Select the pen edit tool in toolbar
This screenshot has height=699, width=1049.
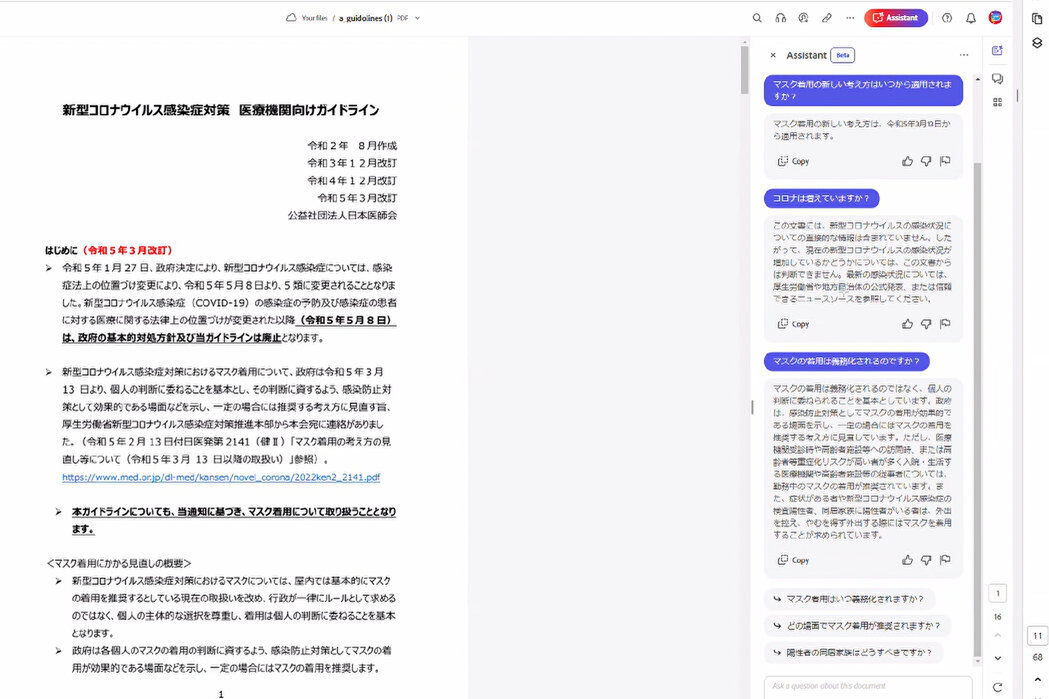pyautogui.click(x=826, y=18)
